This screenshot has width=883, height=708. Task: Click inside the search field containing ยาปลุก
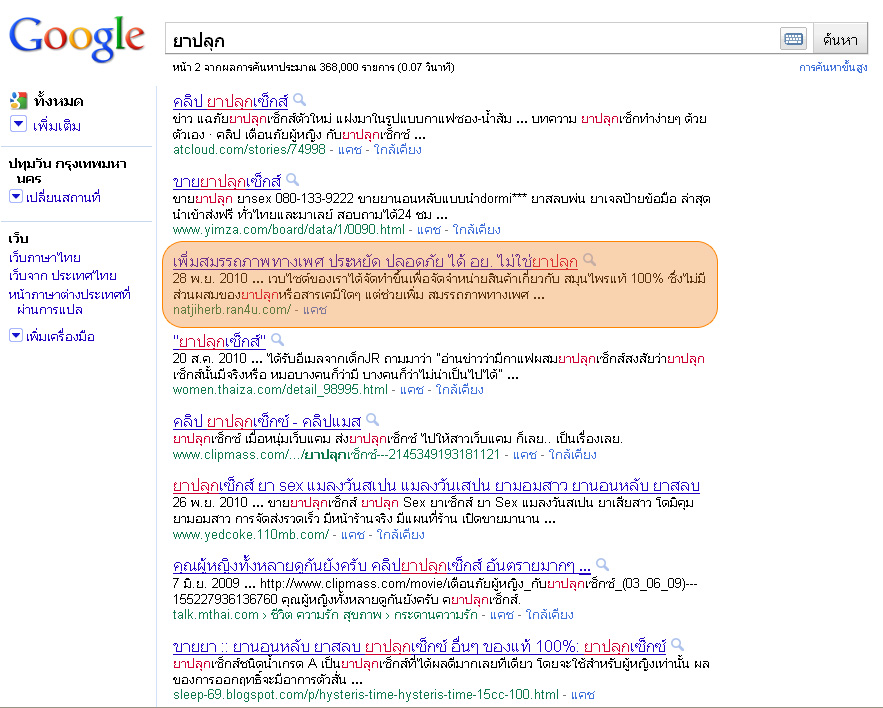point(472,39)
